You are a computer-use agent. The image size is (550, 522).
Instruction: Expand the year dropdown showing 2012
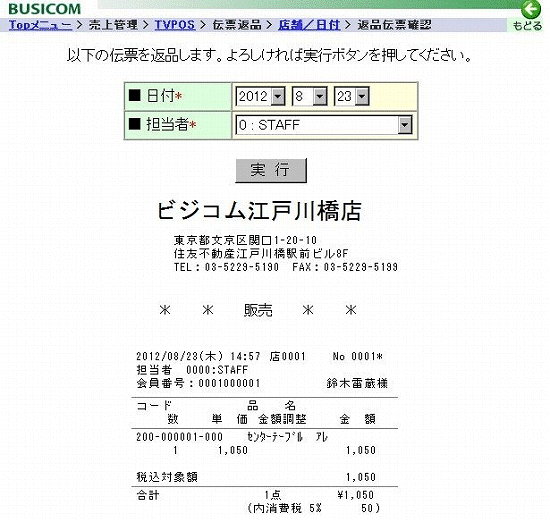coord(261,96)
